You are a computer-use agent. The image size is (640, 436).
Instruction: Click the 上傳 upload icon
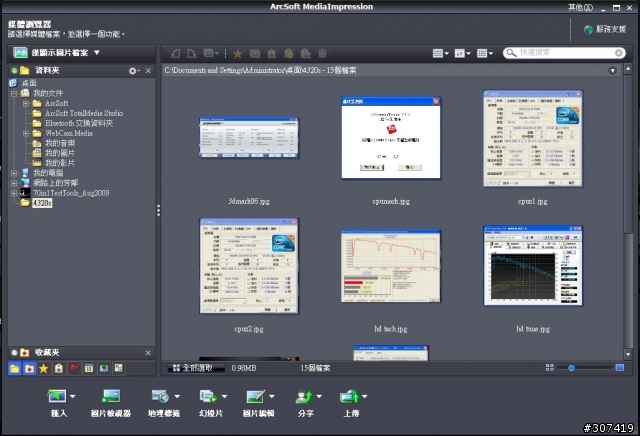(349, 396)
